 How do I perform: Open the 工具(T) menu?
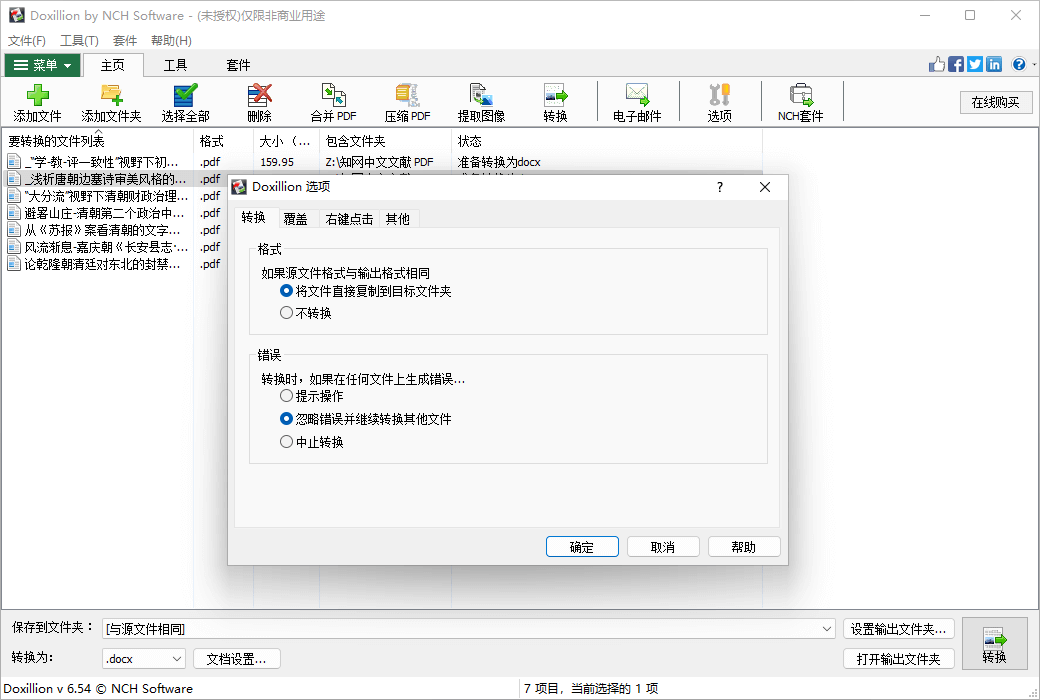[x=79, y=40]
